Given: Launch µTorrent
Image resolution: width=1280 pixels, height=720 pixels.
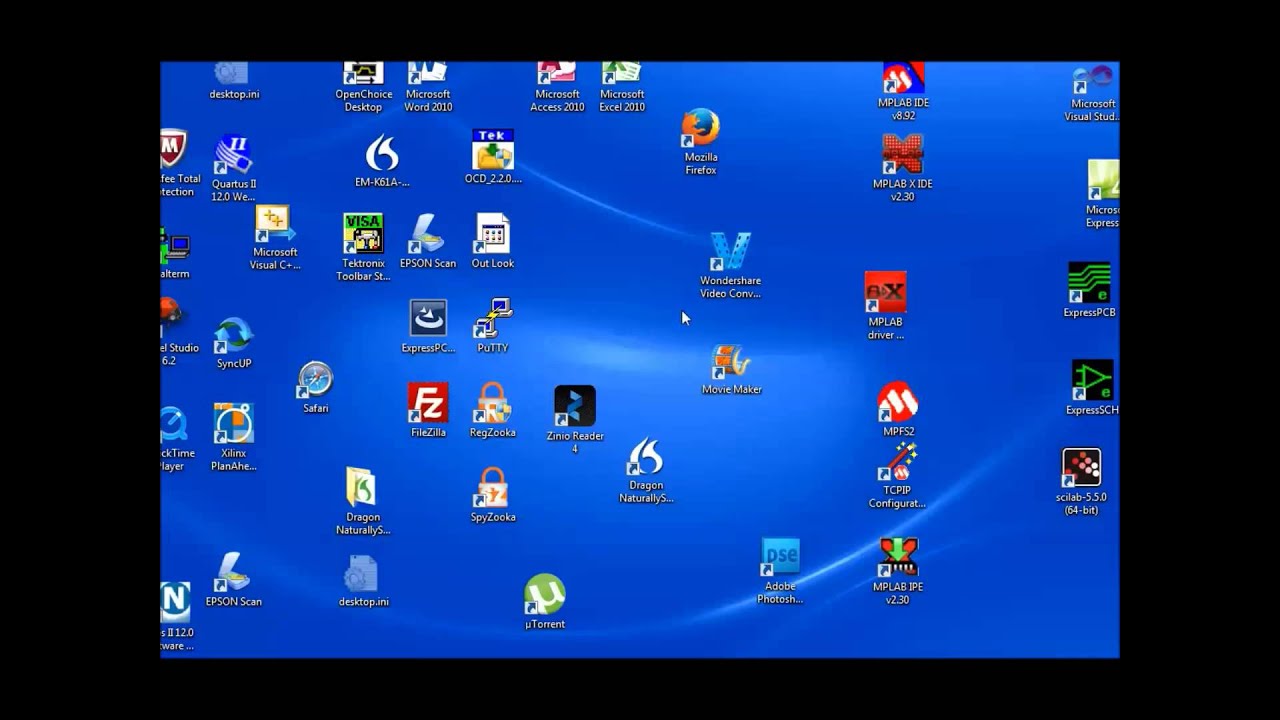Looking at the screenshot, I should [544, 602].
